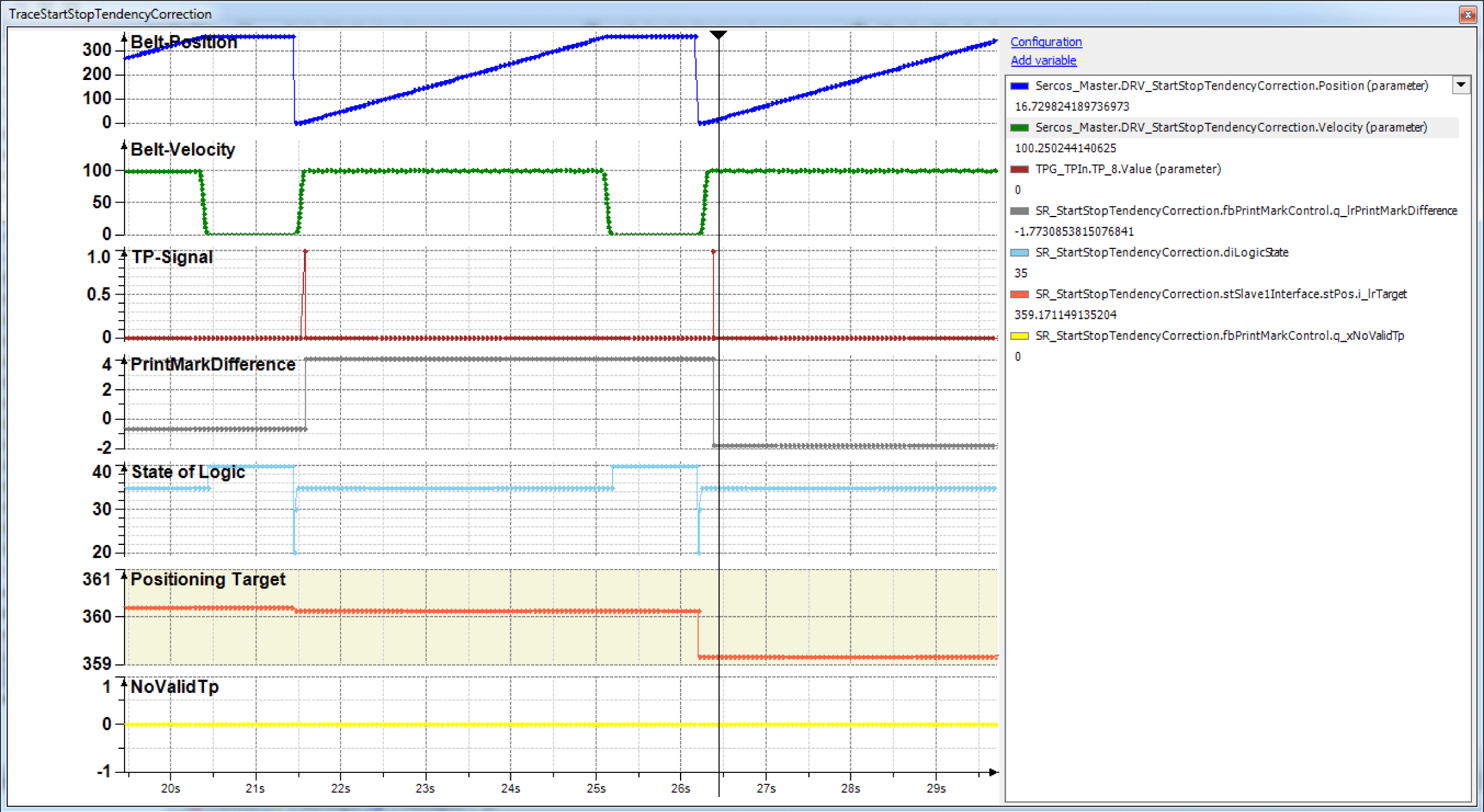Click the 25s label on time axis
The width and height of the screenshot is (1484, 812).
(595, 789)
